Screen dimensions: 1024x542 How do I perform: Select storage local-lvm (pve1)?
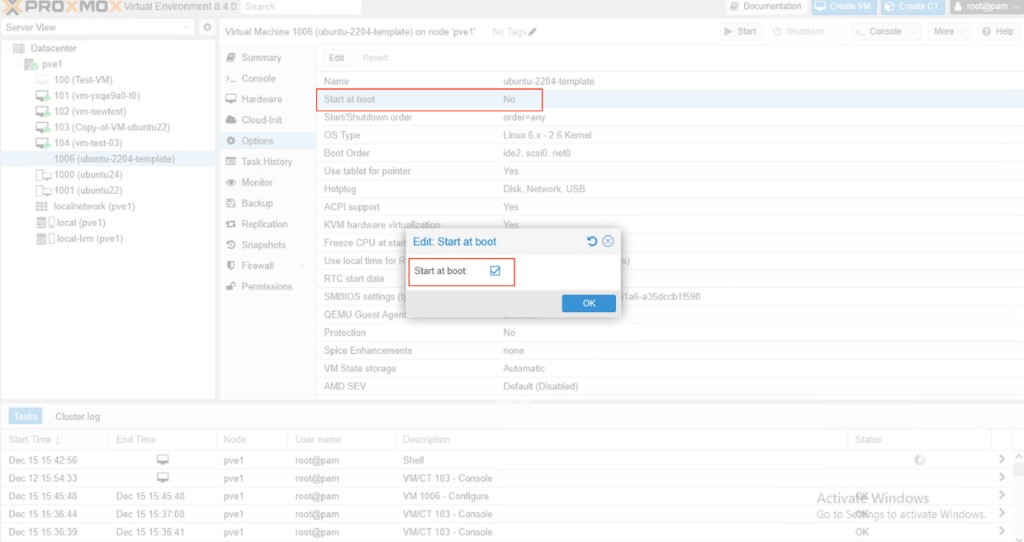tap(89, 238)
